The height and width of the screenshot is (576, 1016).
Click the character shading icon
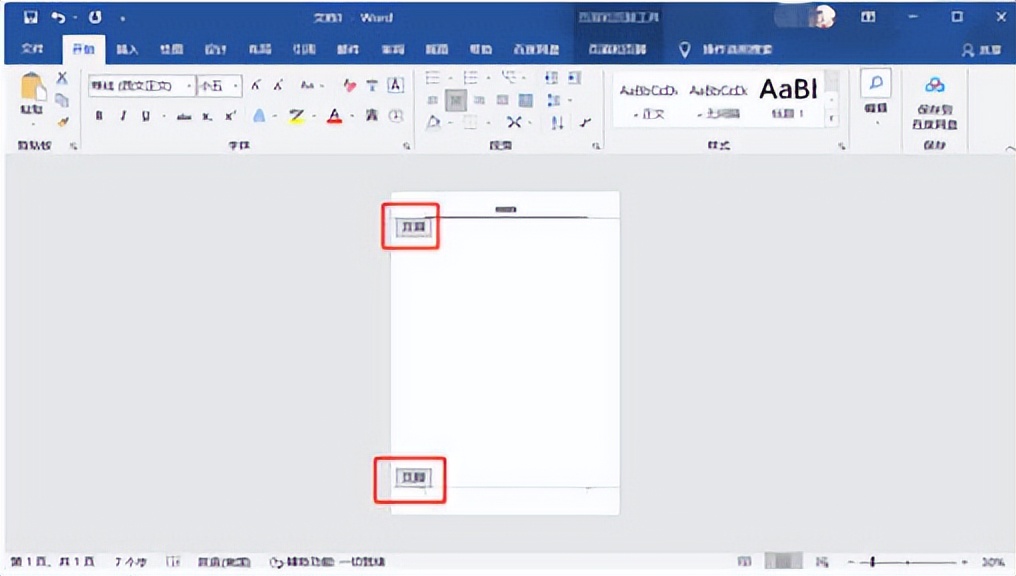click(372, 116)
